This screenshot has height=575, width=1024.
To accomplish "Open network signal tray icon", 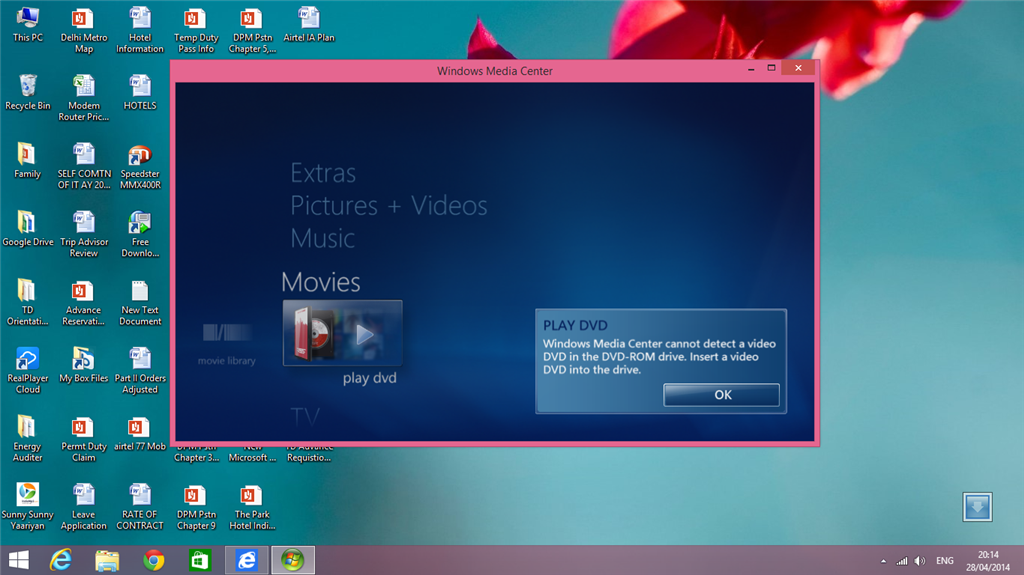I will (x=902, y=561).
